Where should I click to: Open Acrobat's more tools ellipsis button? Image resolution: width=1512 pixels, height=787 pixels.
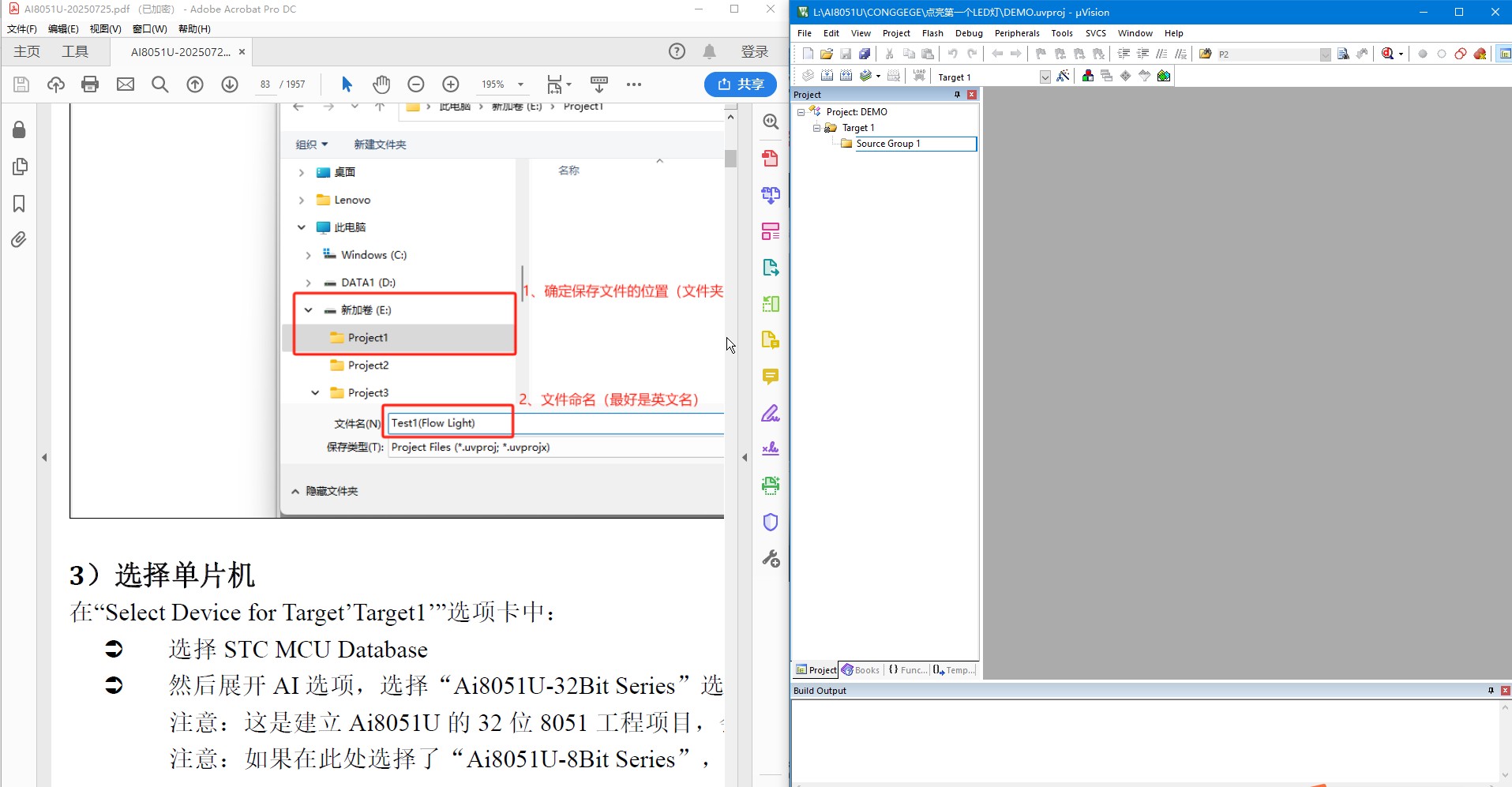(634, 84)
